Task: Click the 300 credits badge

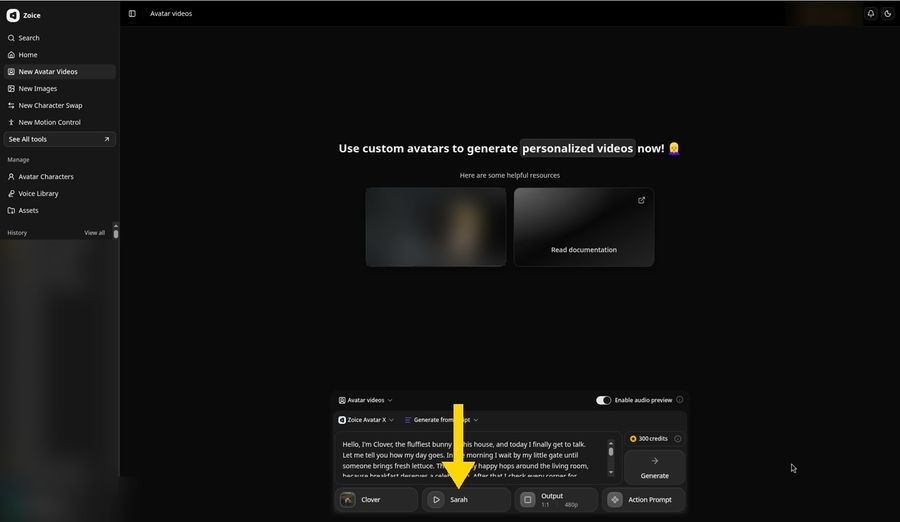Action: tap(649, 439)
